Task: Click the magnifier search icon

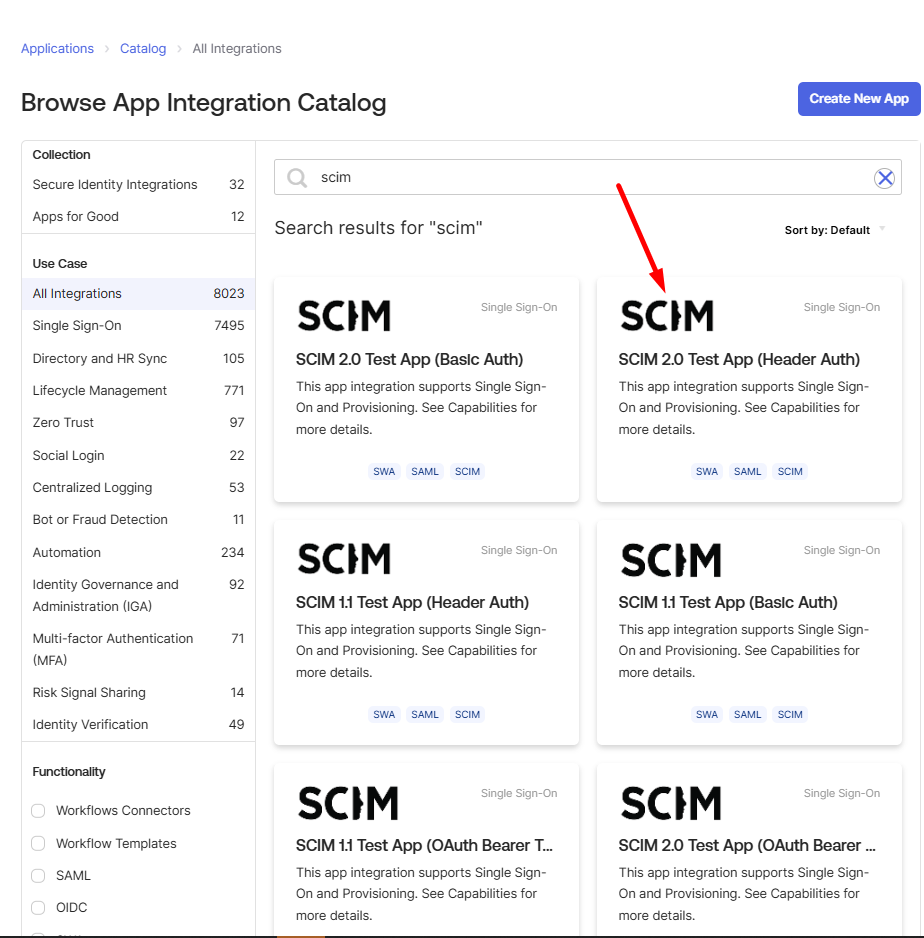Action: click(x=297, y=178)
